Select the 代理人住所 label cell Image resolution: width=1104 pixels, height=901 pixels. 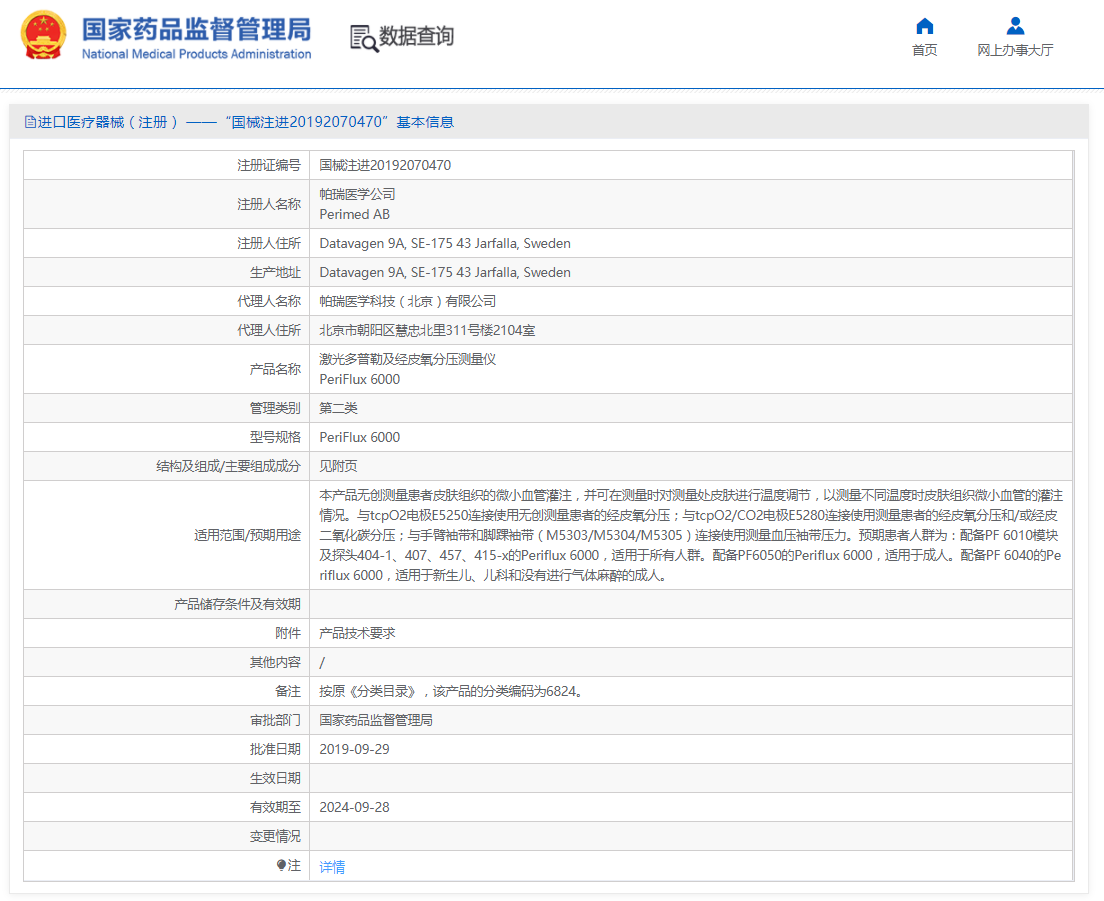click(166, 330)
